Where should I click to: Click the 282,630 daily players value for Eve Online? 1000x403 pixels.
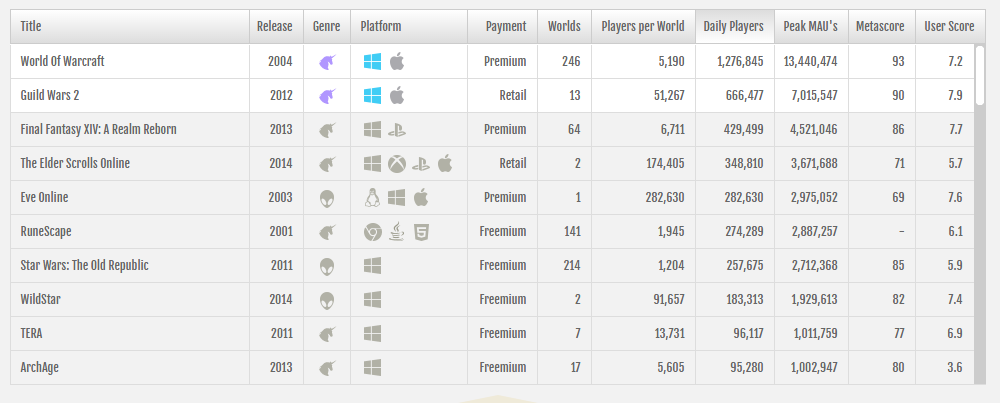point(744,198)
